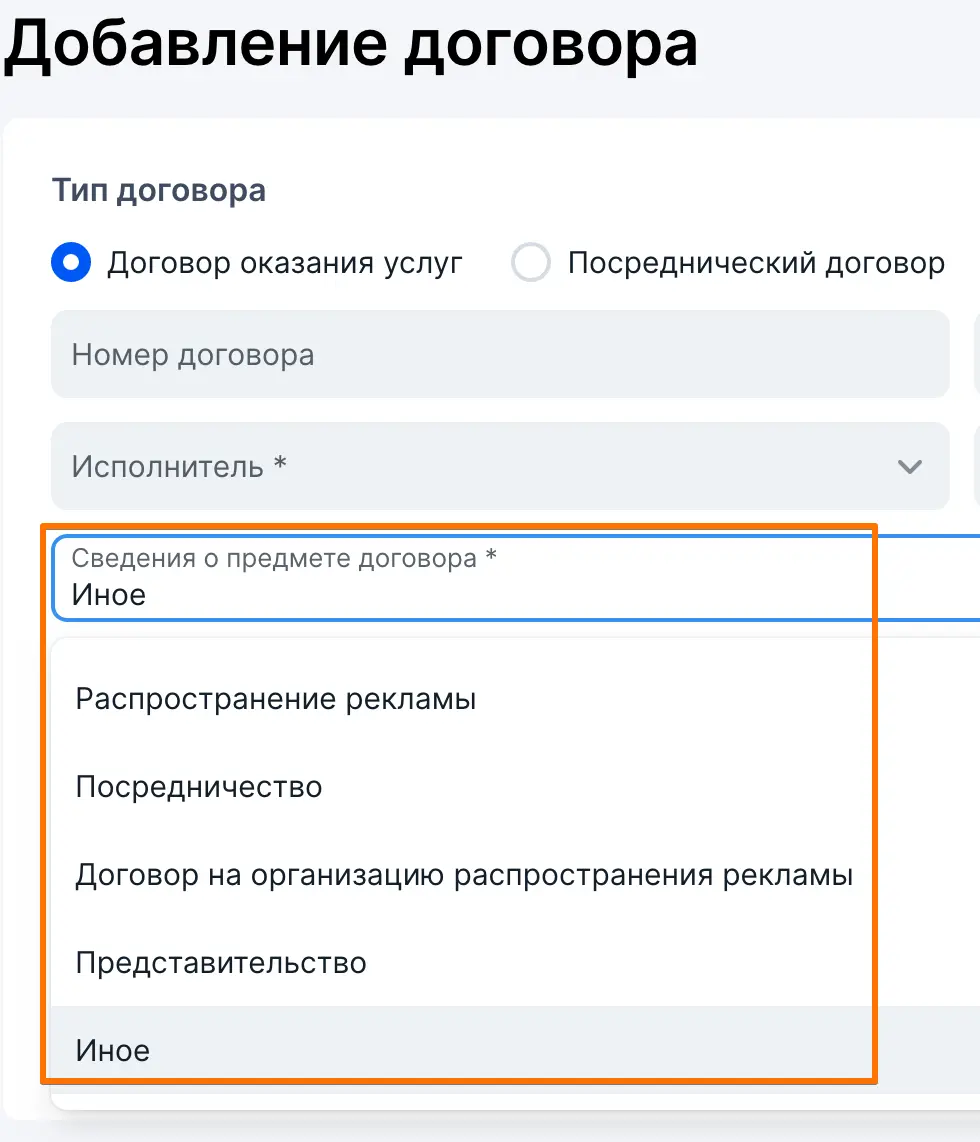Select Договор на организацию распространения рекламы option
This screenshot has width=980, height=1142.
(464, 875)
